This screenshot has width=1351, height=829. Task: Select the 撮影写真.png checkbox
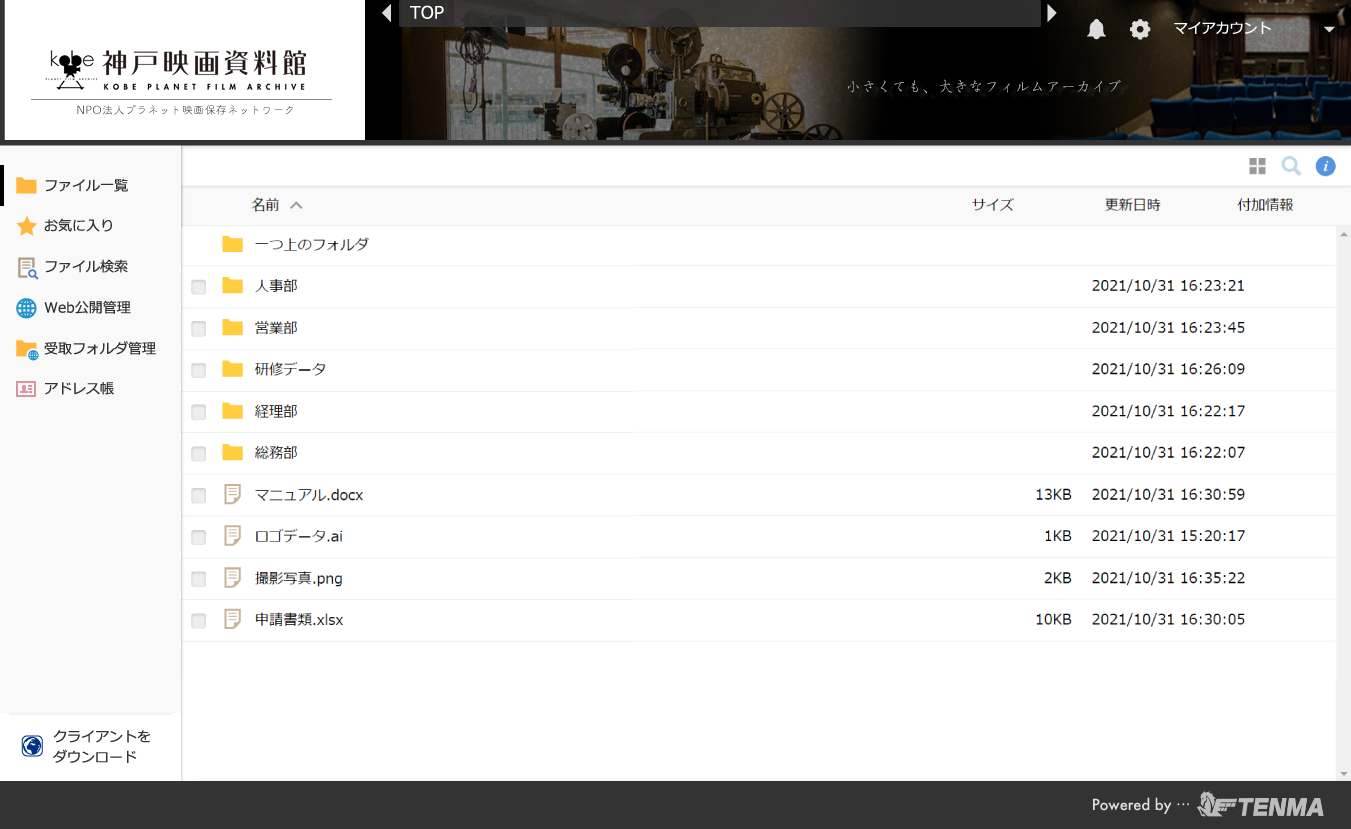pos(199,579)
